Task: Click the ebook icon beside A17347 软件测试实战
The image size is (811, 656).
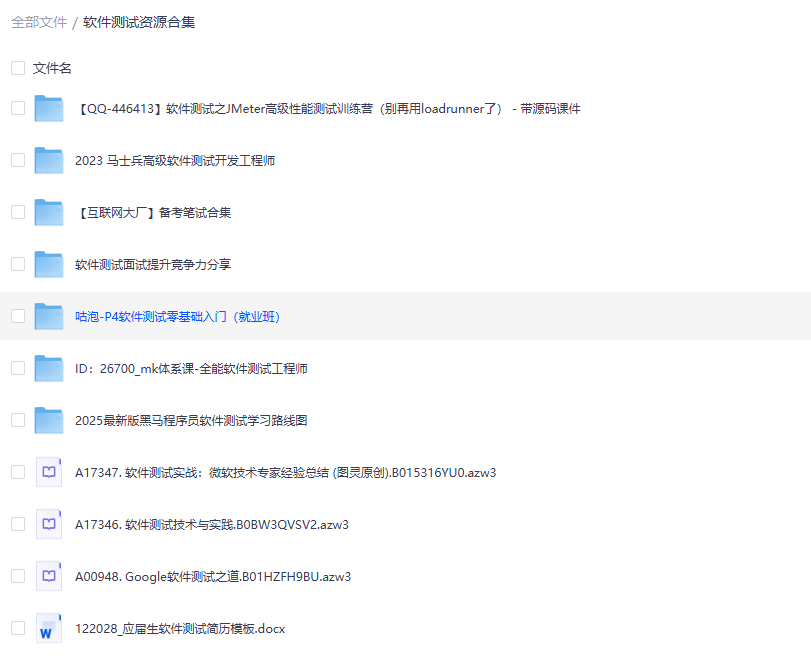Action: [48, 472]
